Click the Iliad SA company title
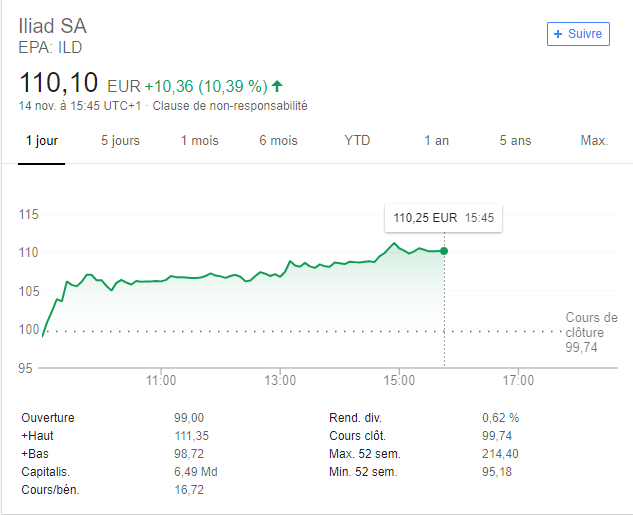Image resolution: width=633 pixels, height=515 pixels. pos(60,26)
